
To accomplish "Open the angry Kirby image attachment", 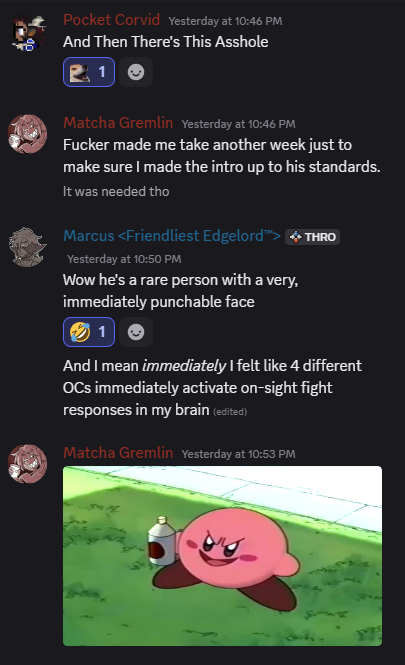I will [x=223, y=556].
